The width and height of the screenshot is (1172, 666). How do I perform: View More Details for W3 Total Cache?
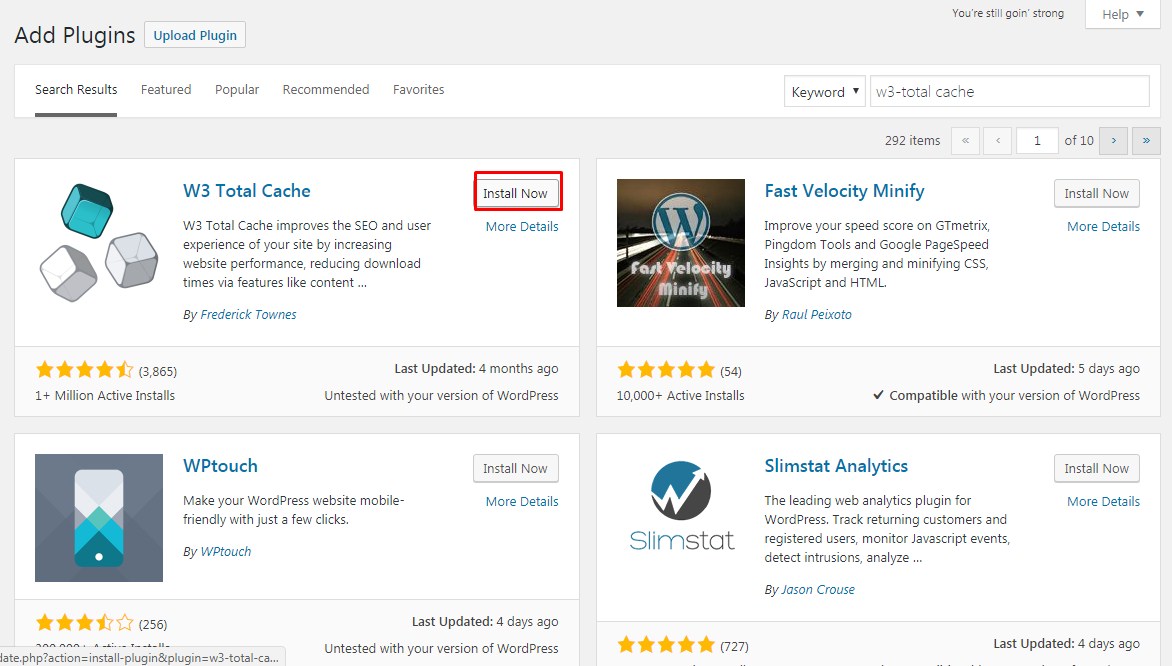[522, 226]
